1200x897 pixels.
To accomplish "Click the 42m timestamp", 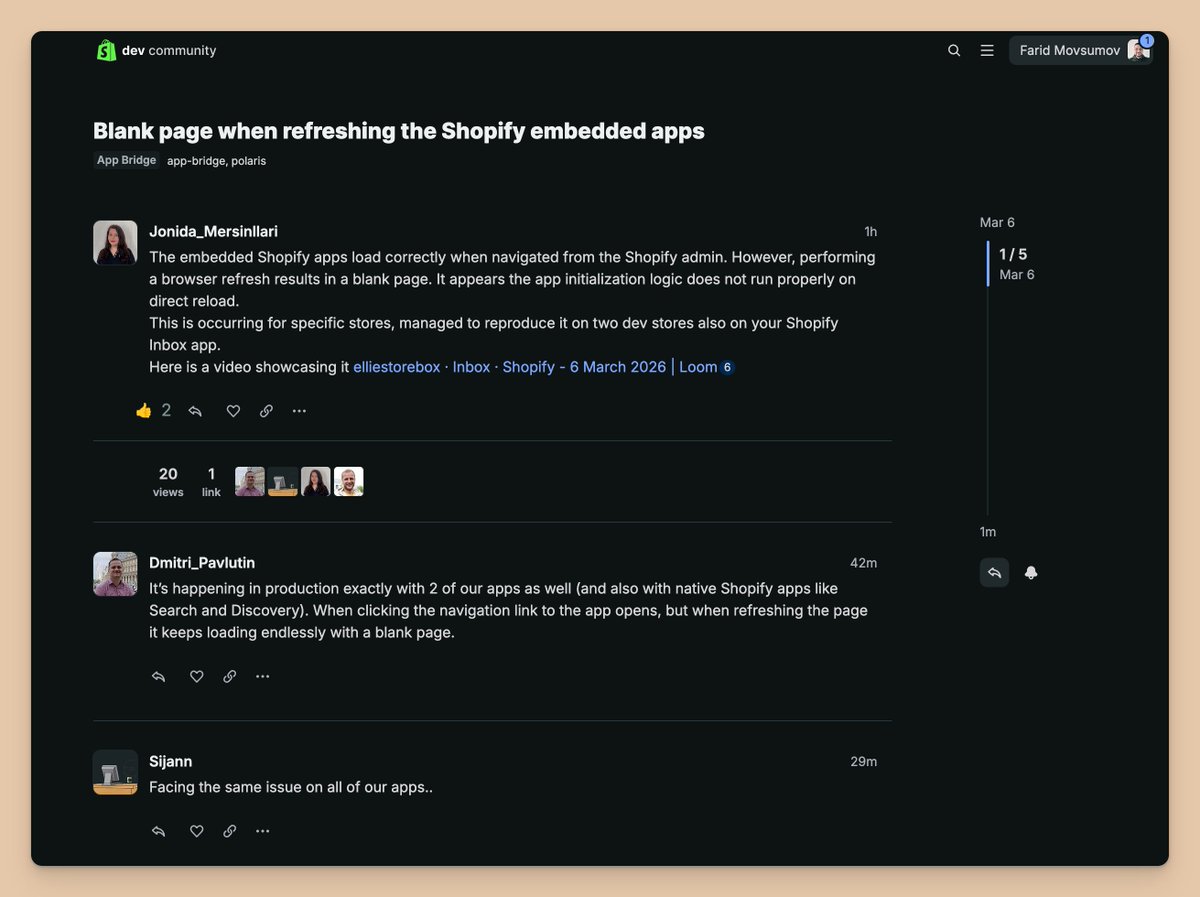I will tap(864, 563).
